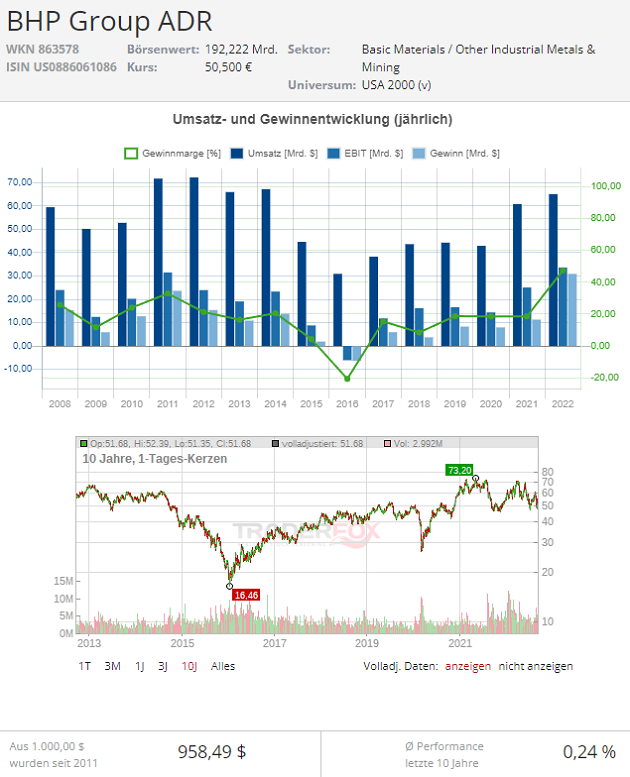Toggle the Gewinn [Mrd. $] legend swatch

(x=419, y=154)
